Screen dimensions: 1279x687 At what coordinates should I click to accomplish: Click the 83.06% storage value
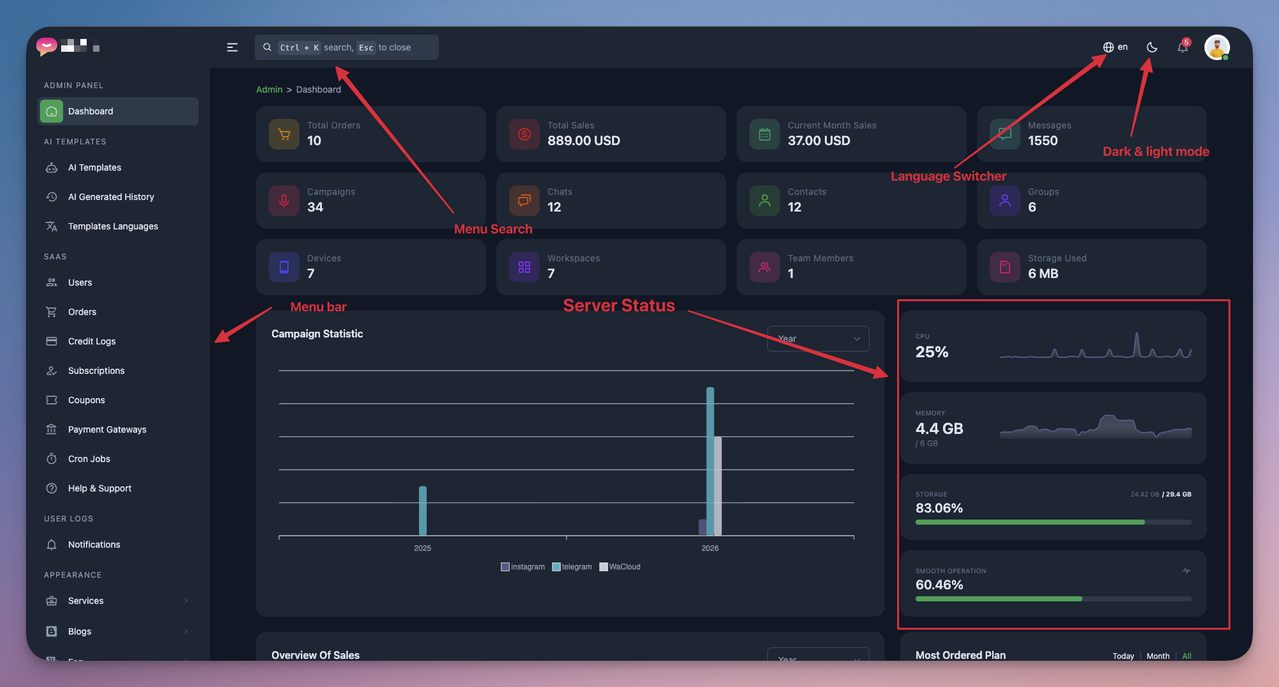coord(939,508)
